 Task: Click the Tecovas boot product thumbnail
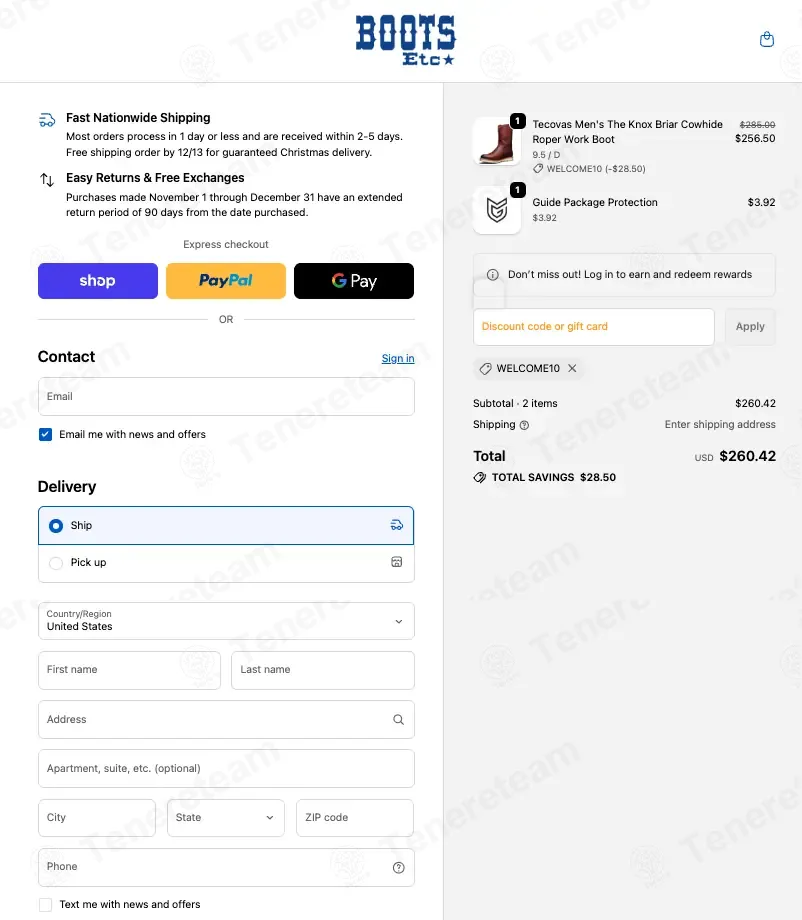pos(496,141)
